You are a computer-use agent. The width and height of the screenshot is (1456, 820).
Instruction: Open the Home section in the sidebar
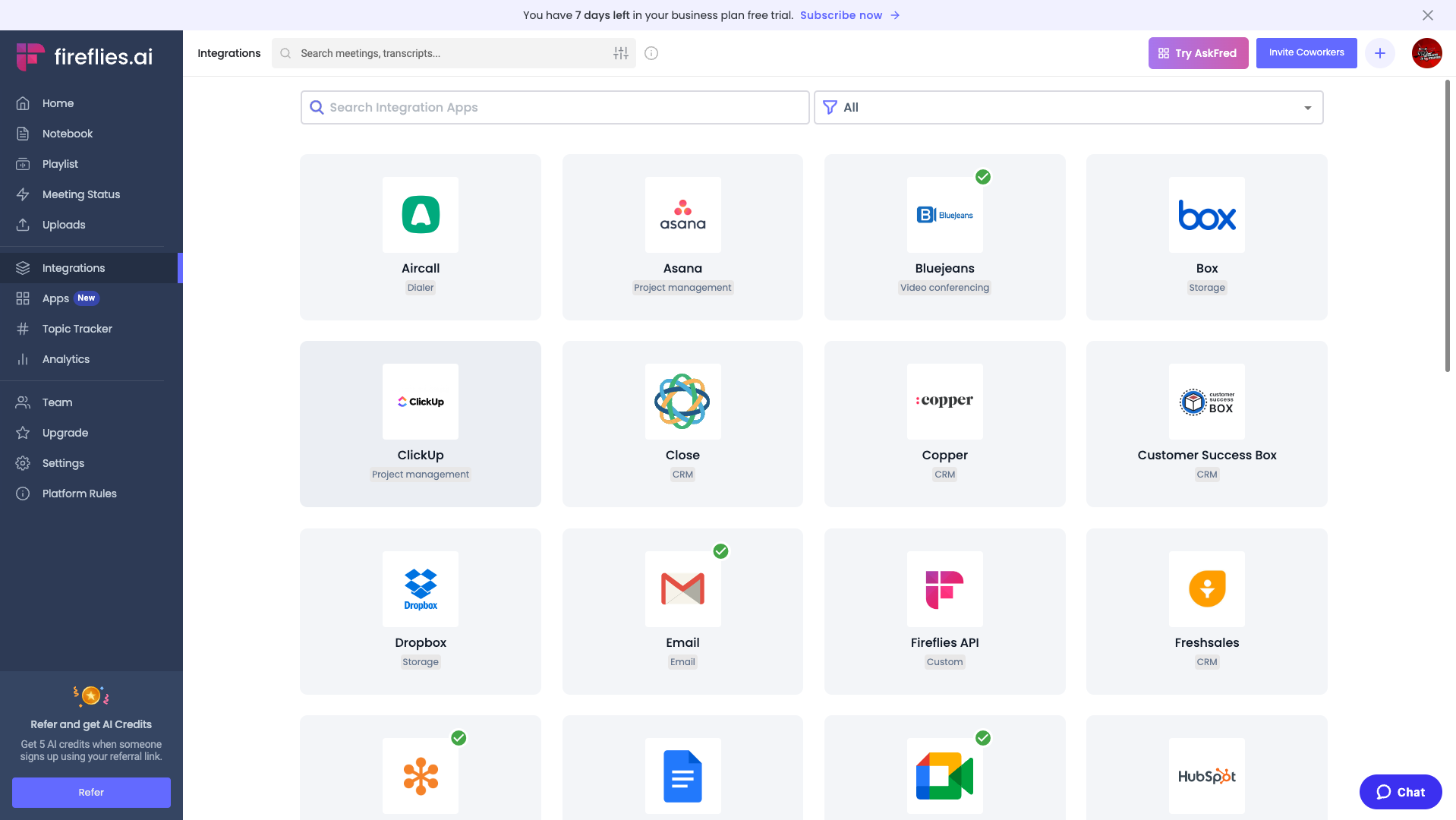tap(58, 103)
